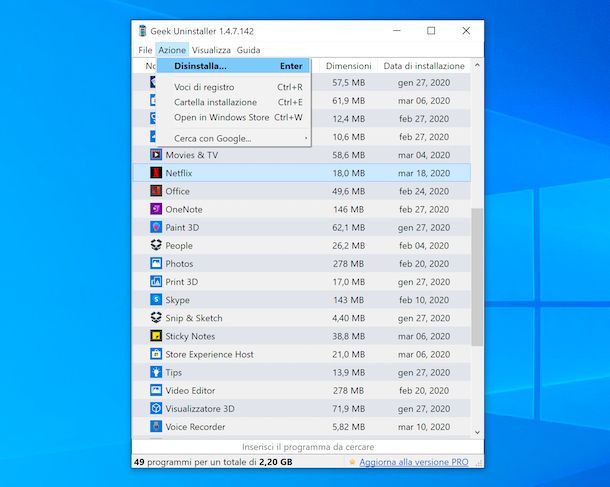This screenshot has width=610, height=487.
Task: Minimize the Geek Uninstaller window
Action: point(397,30)
